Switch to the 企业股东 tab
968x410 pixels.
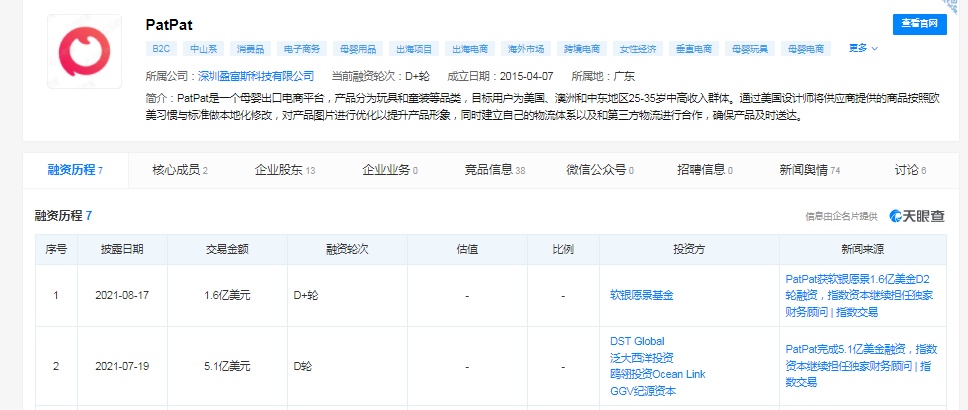point(285,170)
